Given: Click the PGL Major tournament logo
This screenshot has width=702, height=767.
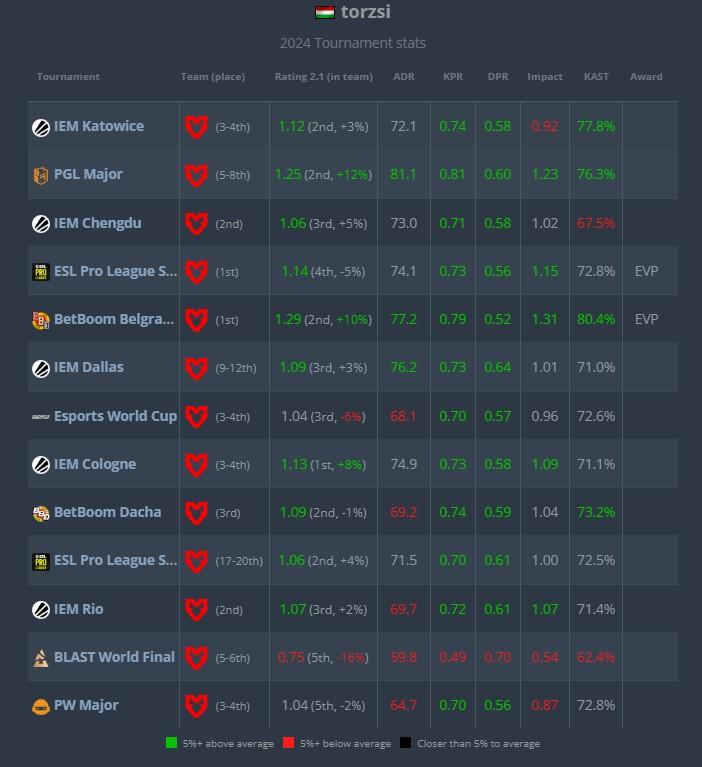Looking at the screenshot, I should [40, 175].
